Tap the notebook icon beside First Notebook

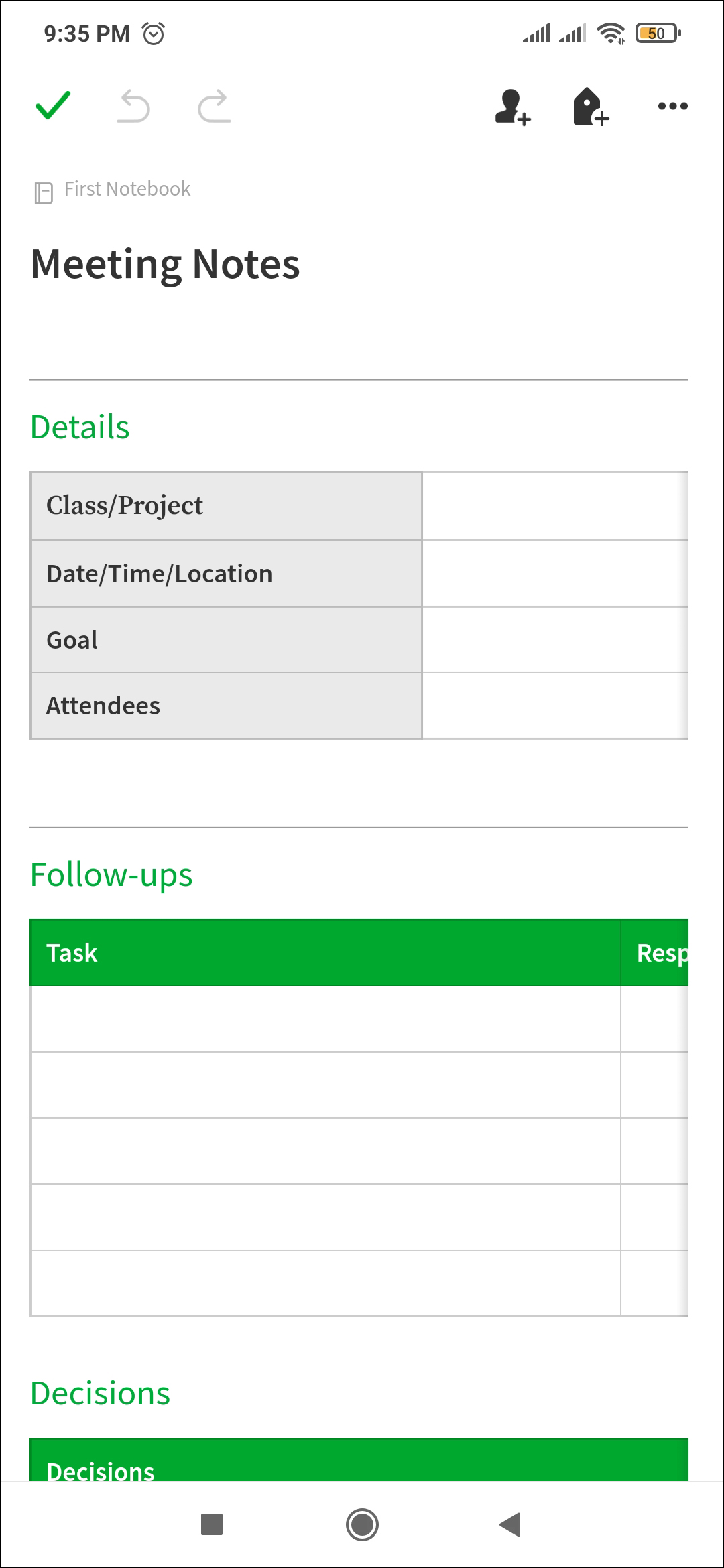click(x=44, y=192)
